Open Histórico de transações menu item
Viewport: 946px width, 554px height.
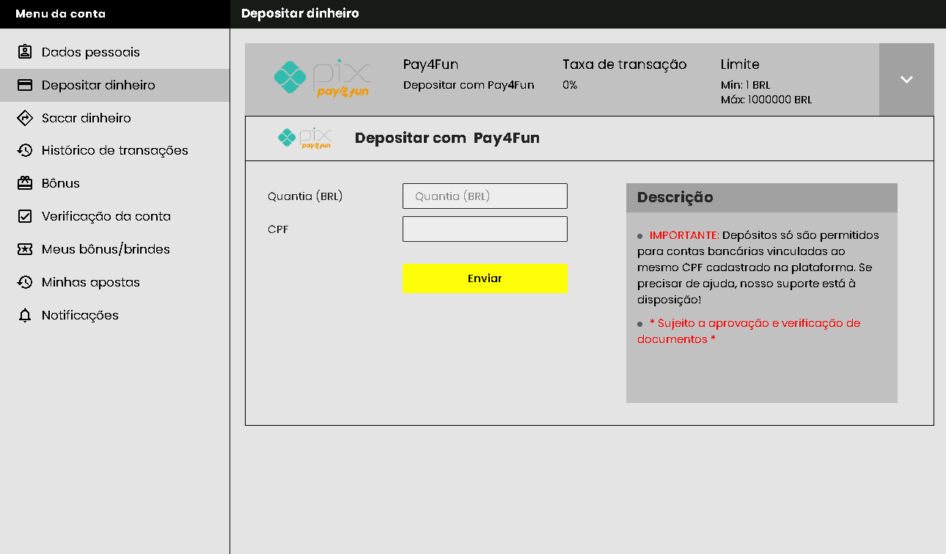[x=115, y=150]
